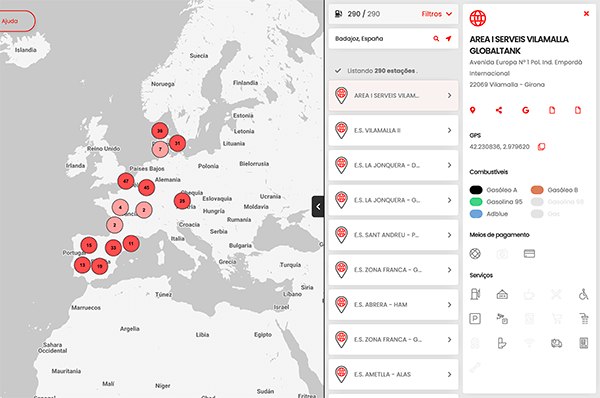Image resolution: width=600 pixels, height=398 pixels.
Task: Click the search magnifier icon in location field
Action: pos(436,39)
